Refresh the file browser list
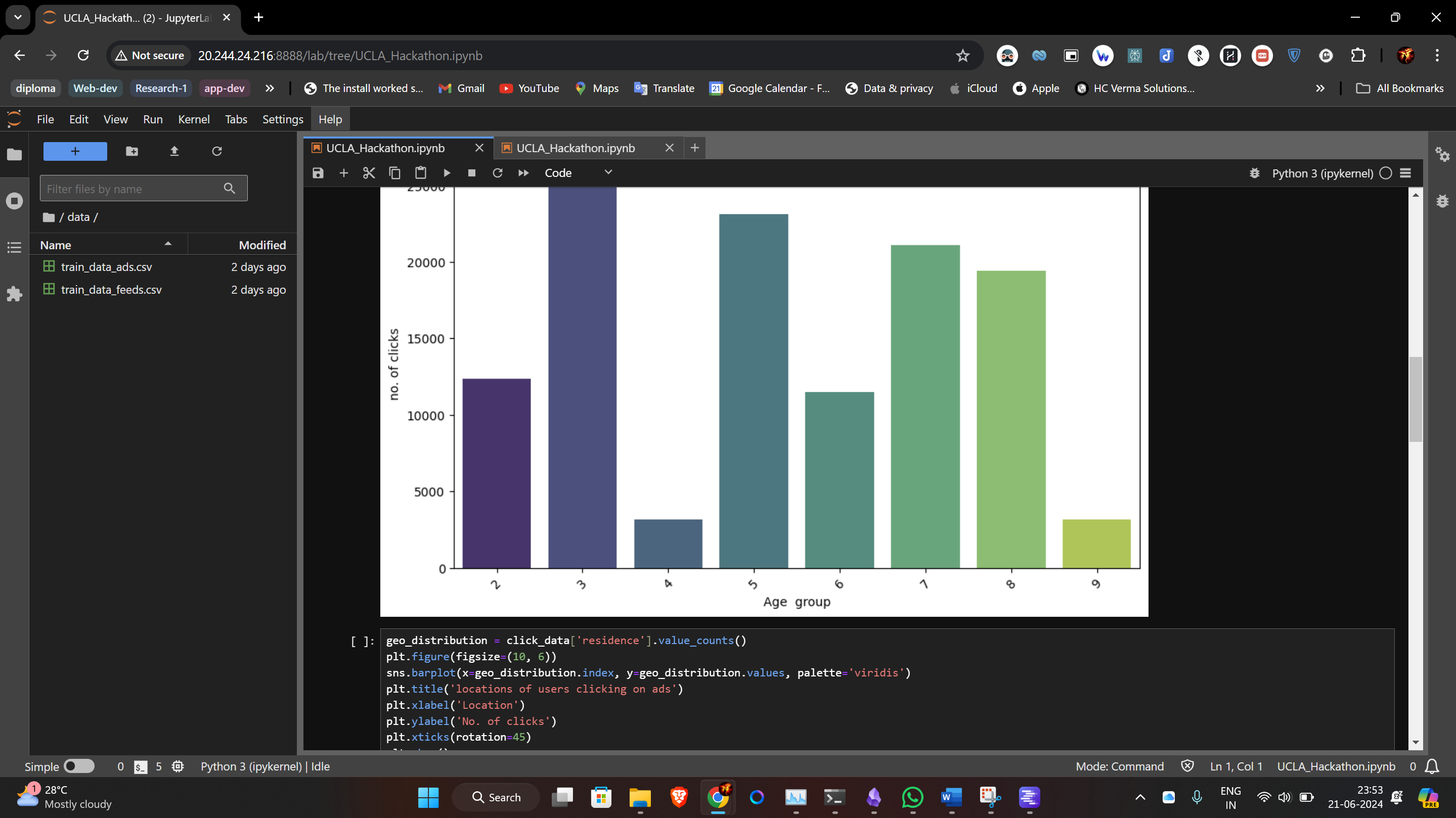Viewport: 1456px width, 818px height. 216,151
